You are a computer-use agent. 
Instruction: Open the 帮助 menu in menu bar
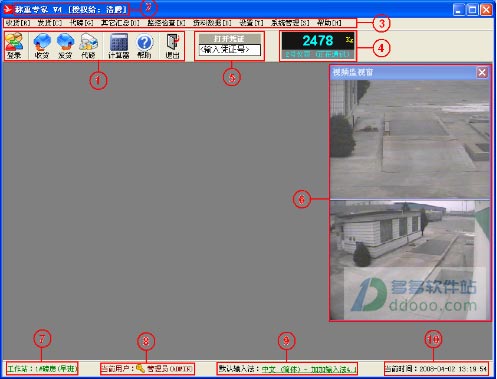pos(329,23)
